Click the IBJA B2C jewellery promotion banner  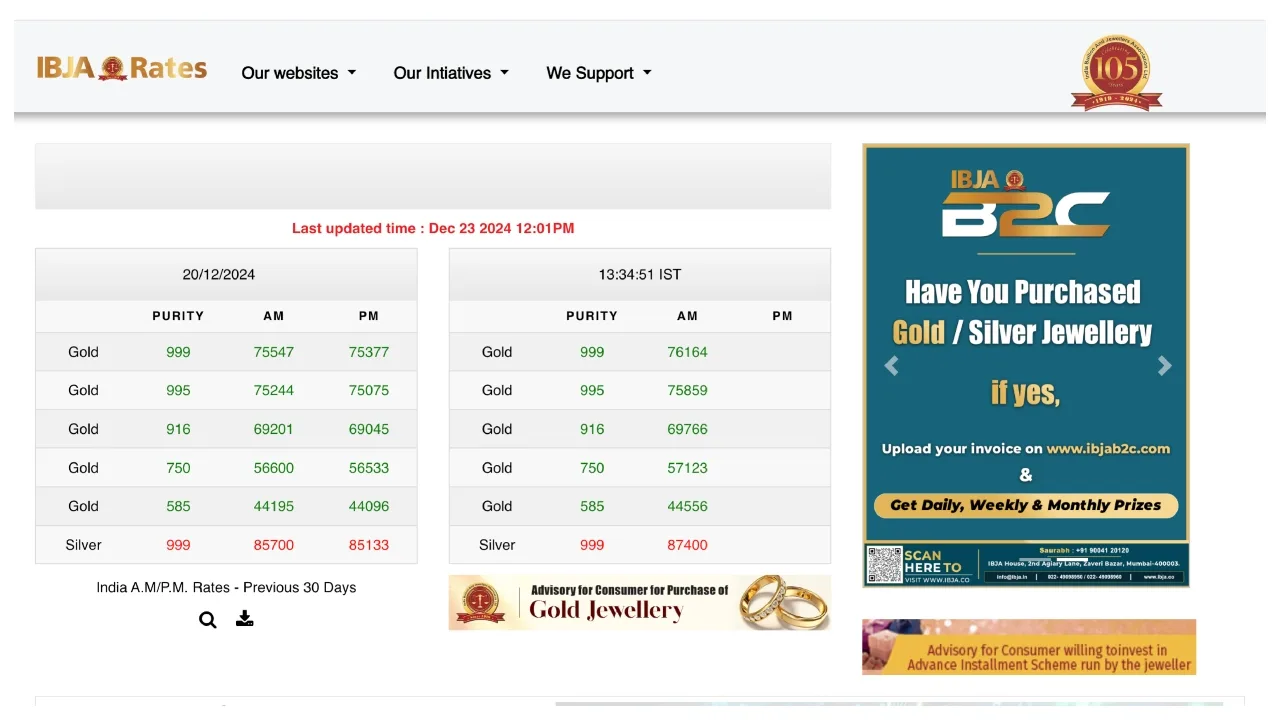(x=1026, y=365)
